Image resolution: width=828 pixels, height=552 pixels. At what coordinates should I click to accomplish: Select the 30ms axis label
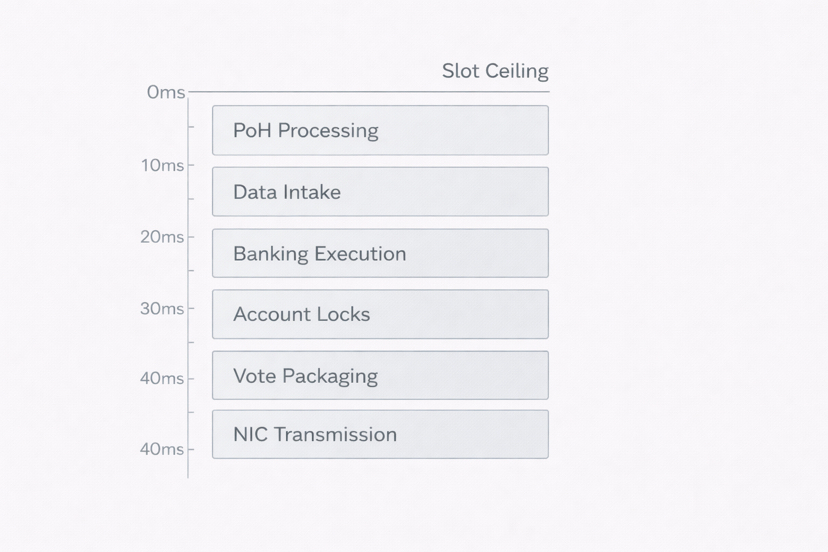point(162,308)
